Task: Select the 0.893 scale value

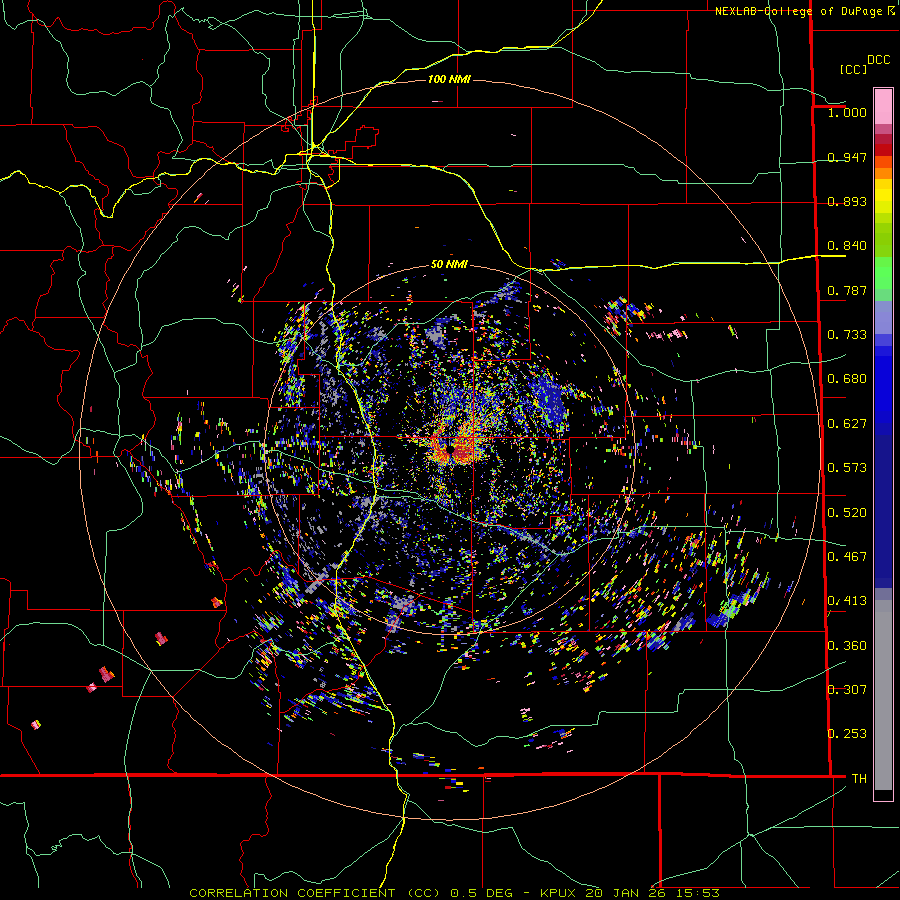Action: [847, 201]
